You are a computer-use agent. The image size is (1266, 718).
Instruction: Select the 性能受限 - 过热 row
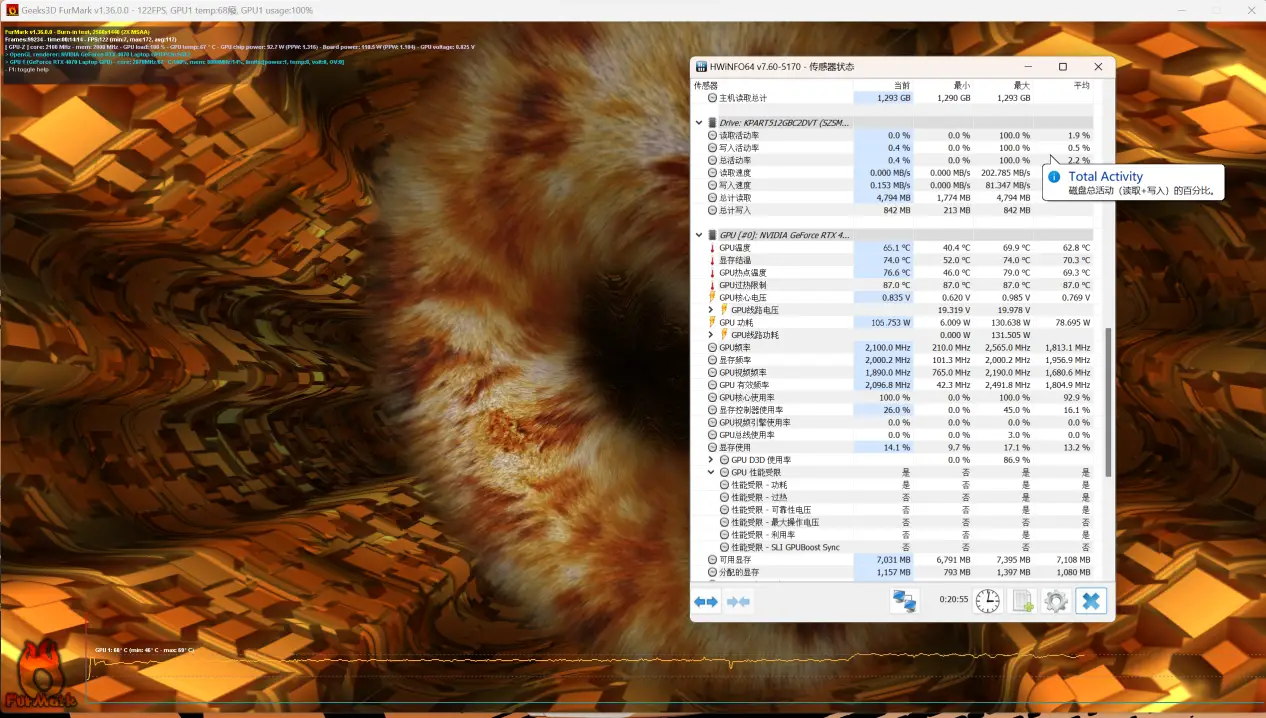[x=893, y=497]
